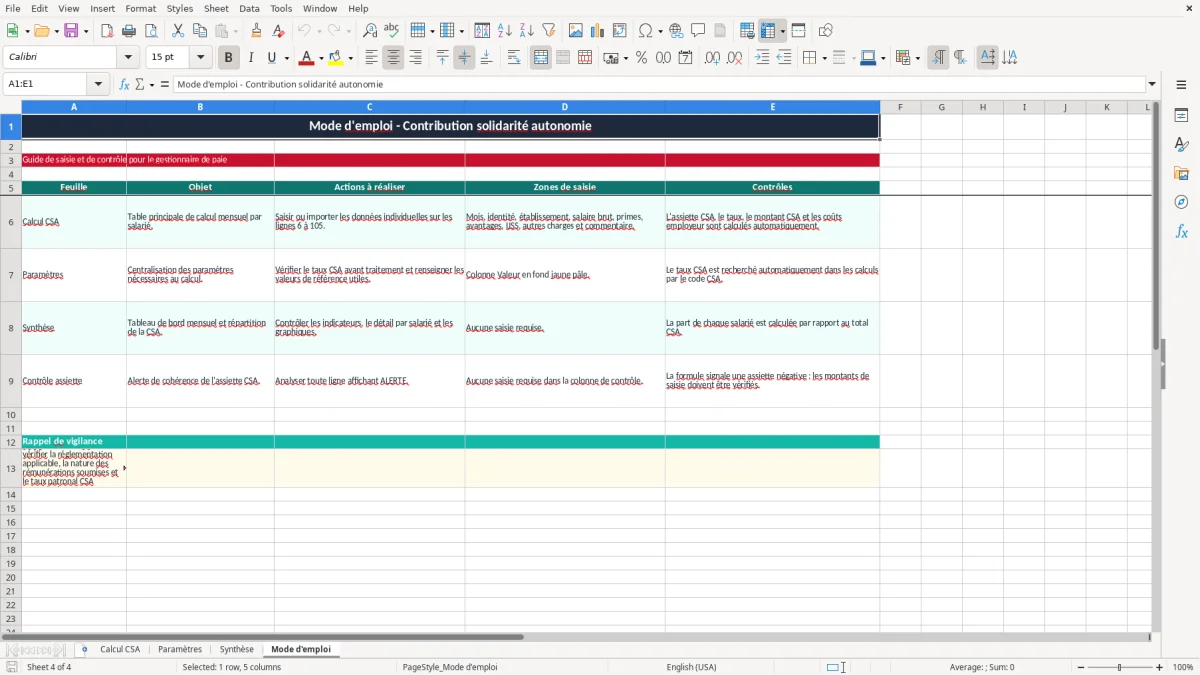Click the AutoFilter funnel icon
This screenshot has height=675, width=1200.
pos(549,31)
